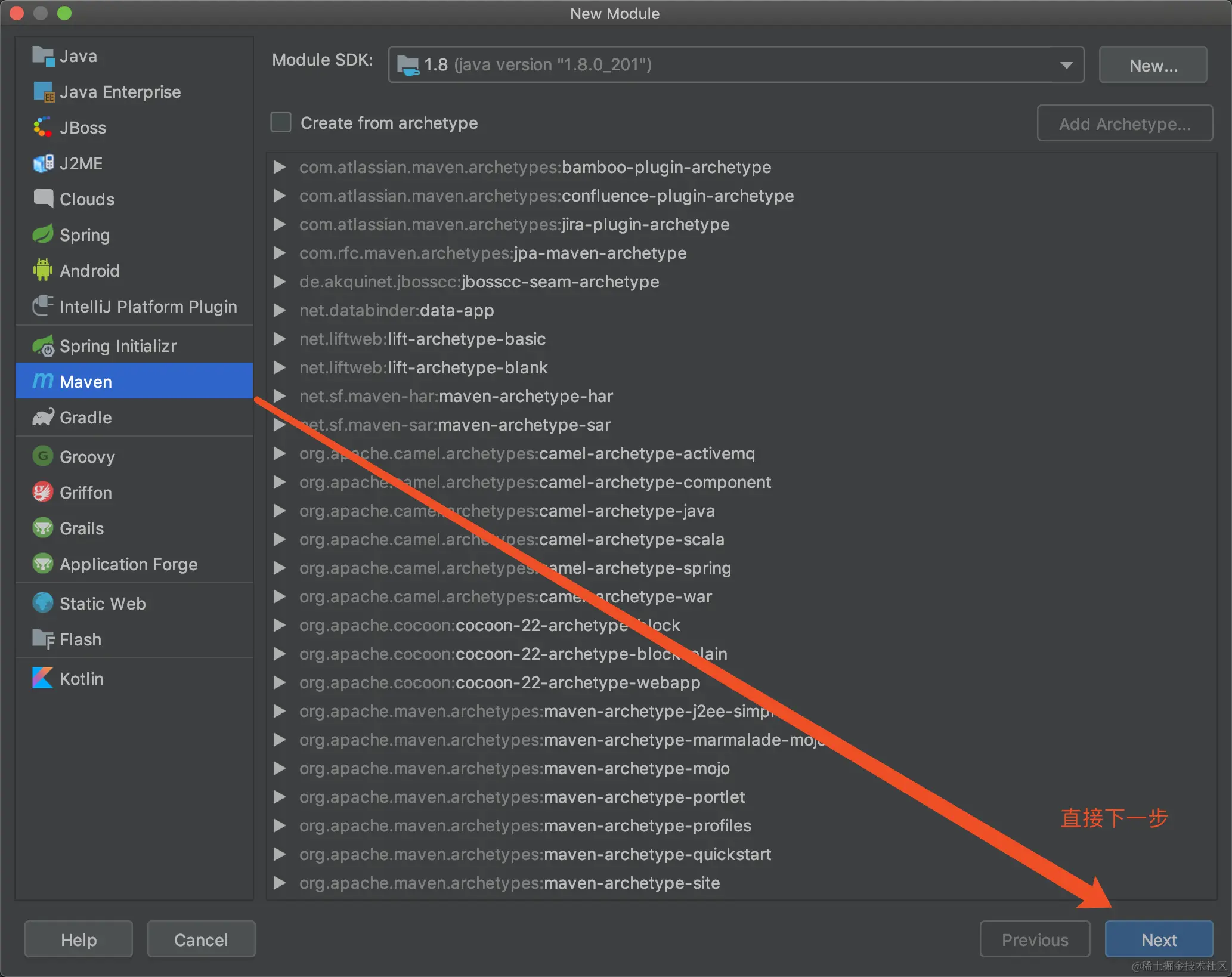Select maven-archetype-mojo entry
This screenshot has width=1232, height=977.
pos(515,768)
